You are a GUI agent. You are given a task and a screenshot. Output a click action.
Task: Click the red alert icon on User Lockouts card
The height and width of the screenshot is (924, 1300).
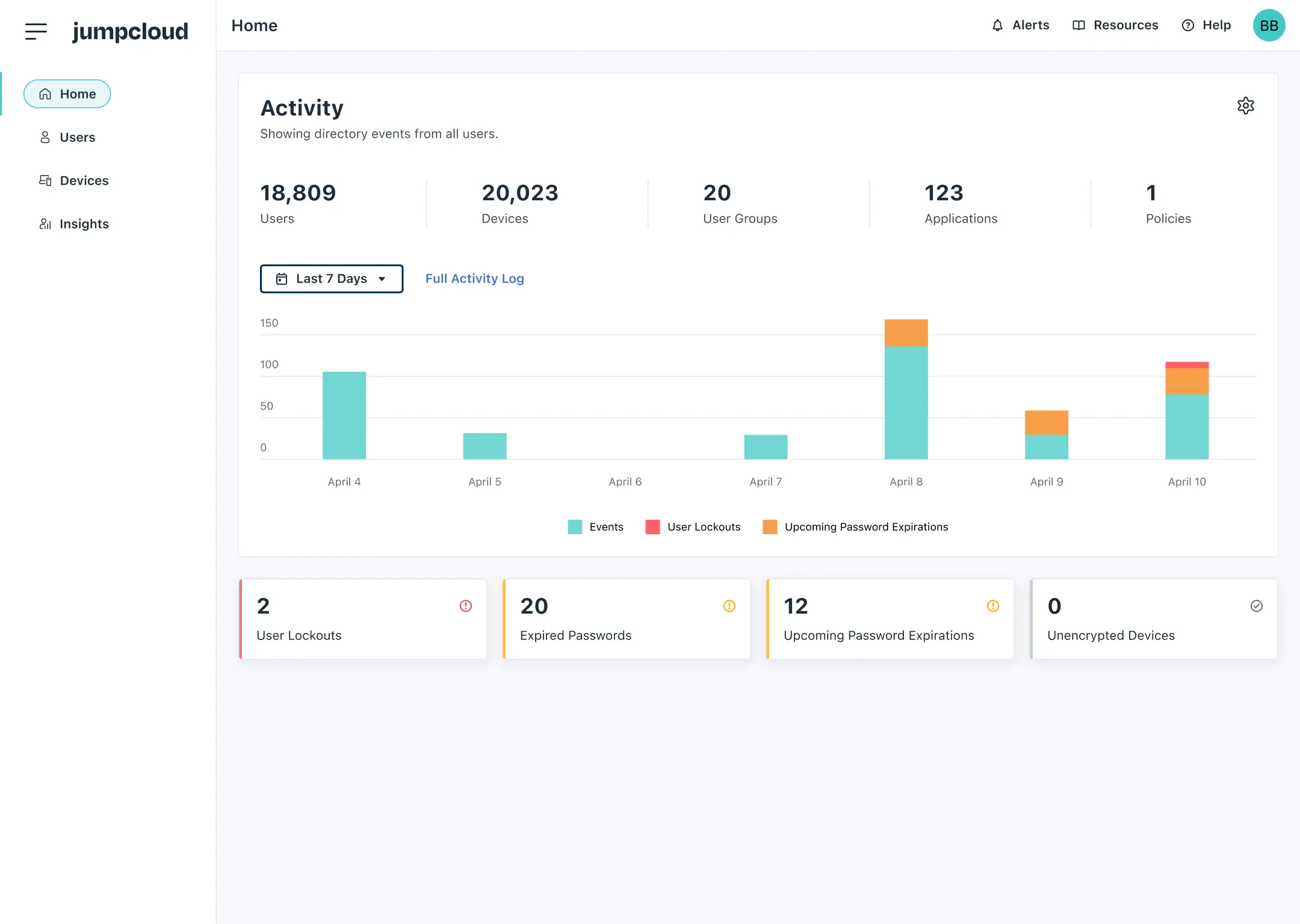tap(466, 606)
